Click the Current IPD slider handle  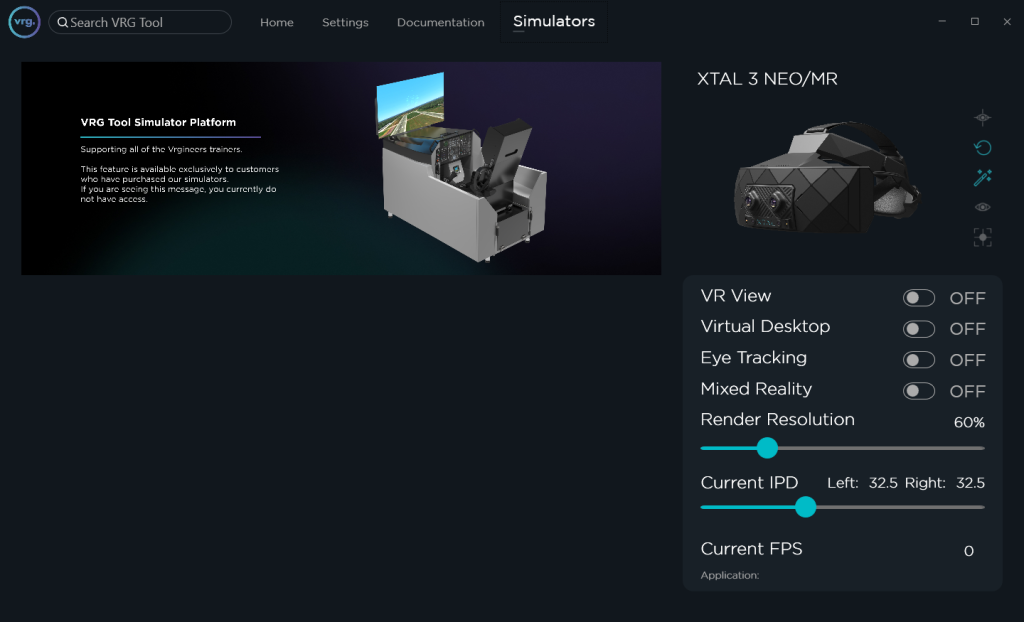(805, 507)
